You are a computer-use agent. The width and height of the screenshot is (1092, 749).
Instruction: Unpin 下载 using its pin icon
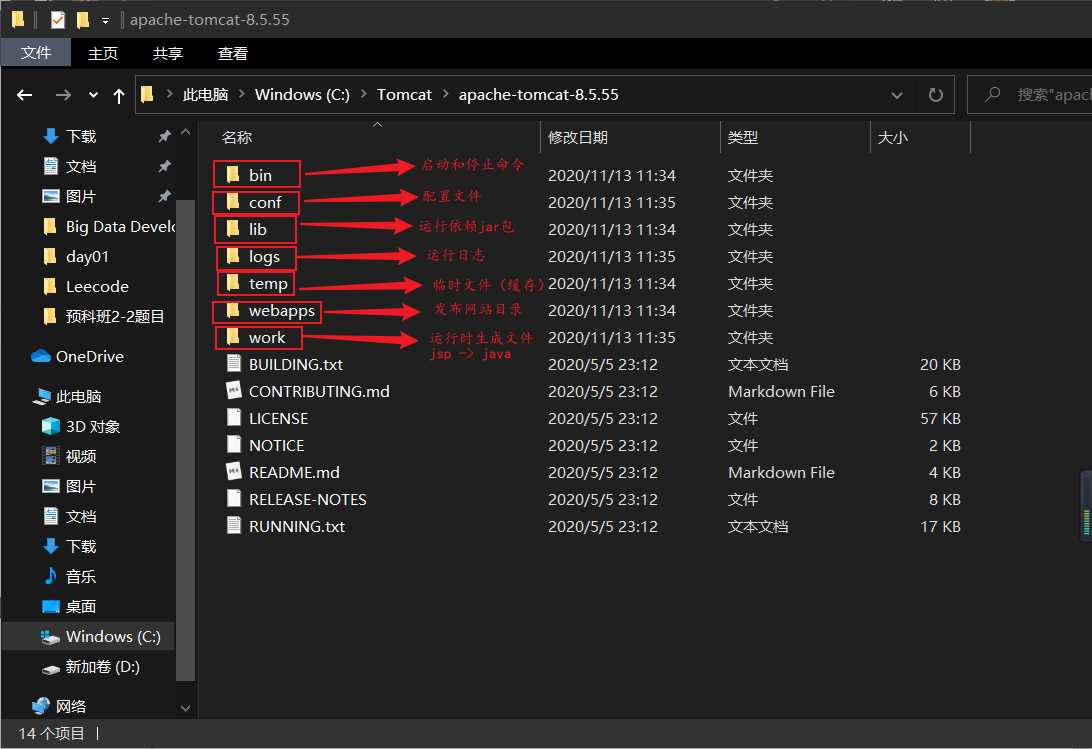tap(164, 137)
